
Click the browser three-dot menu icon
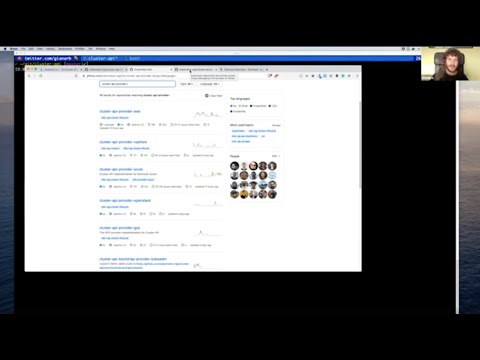point(357,76)
